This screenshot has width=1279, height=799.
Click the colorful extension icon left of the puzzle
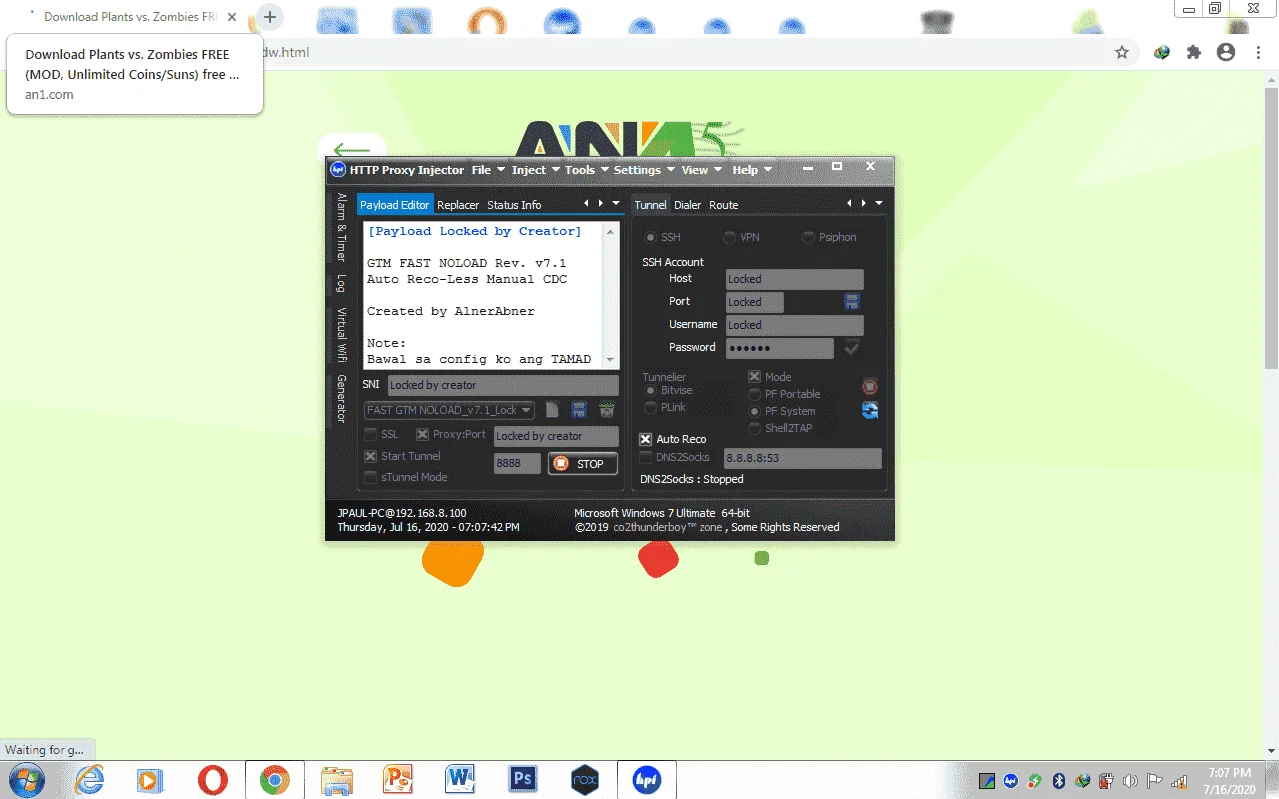click(1162, 52)
